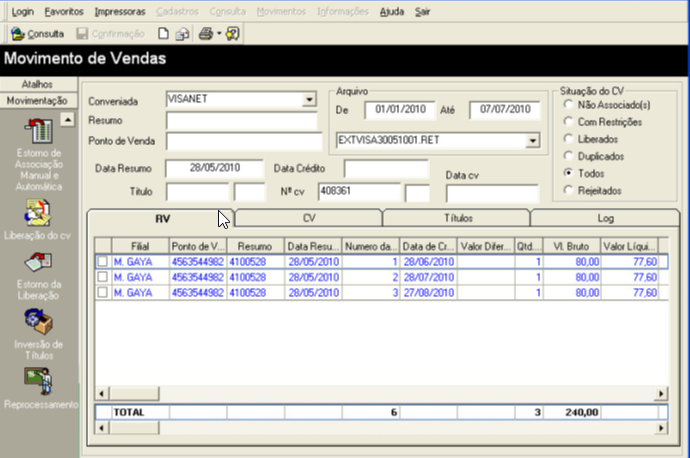Open the printer dropdown arrow

tap(219, 34)
